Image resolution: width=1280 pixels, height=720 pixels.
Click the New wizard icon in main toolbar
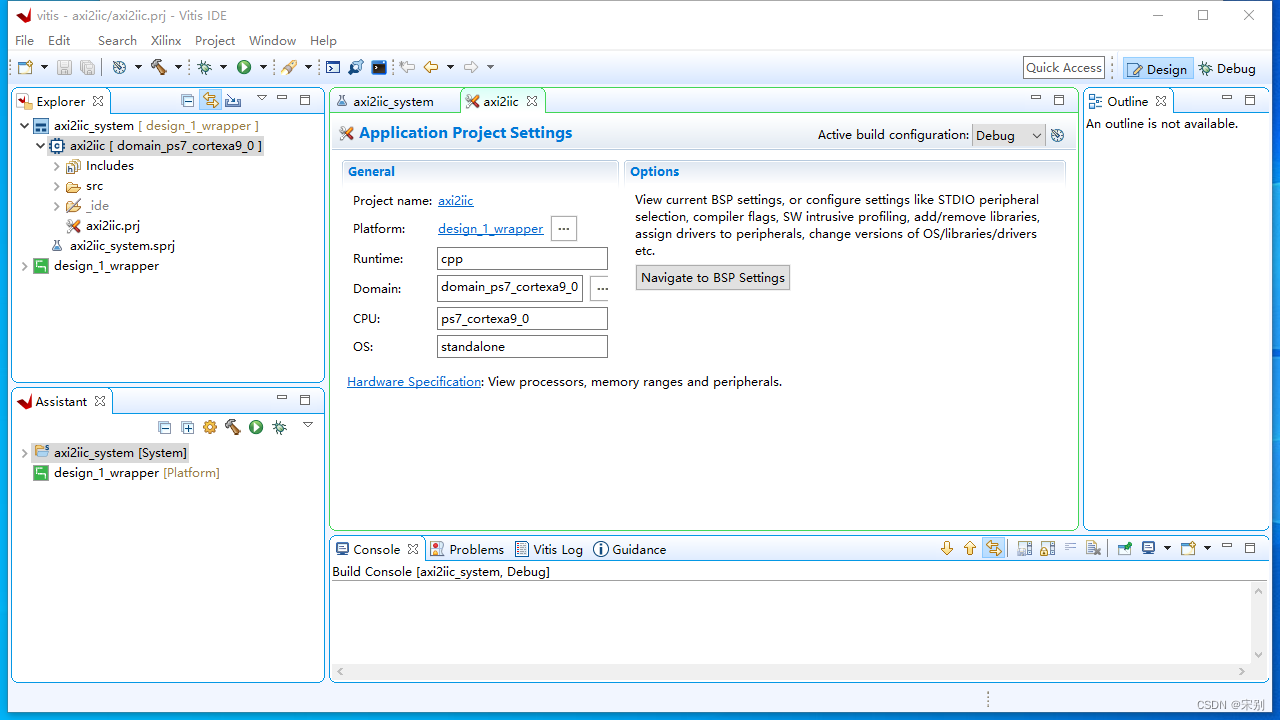(x=26, y=67)
